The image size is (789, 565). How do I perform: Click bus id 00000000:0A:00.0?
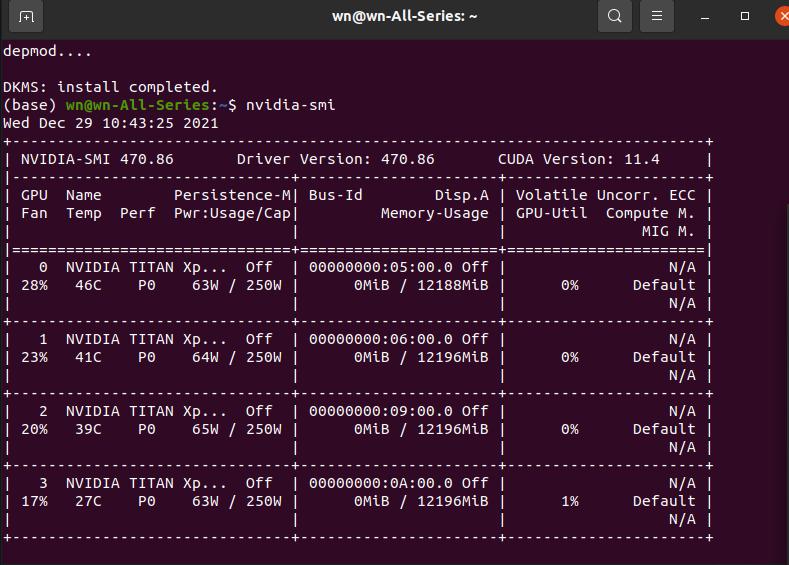click(381, 483)
